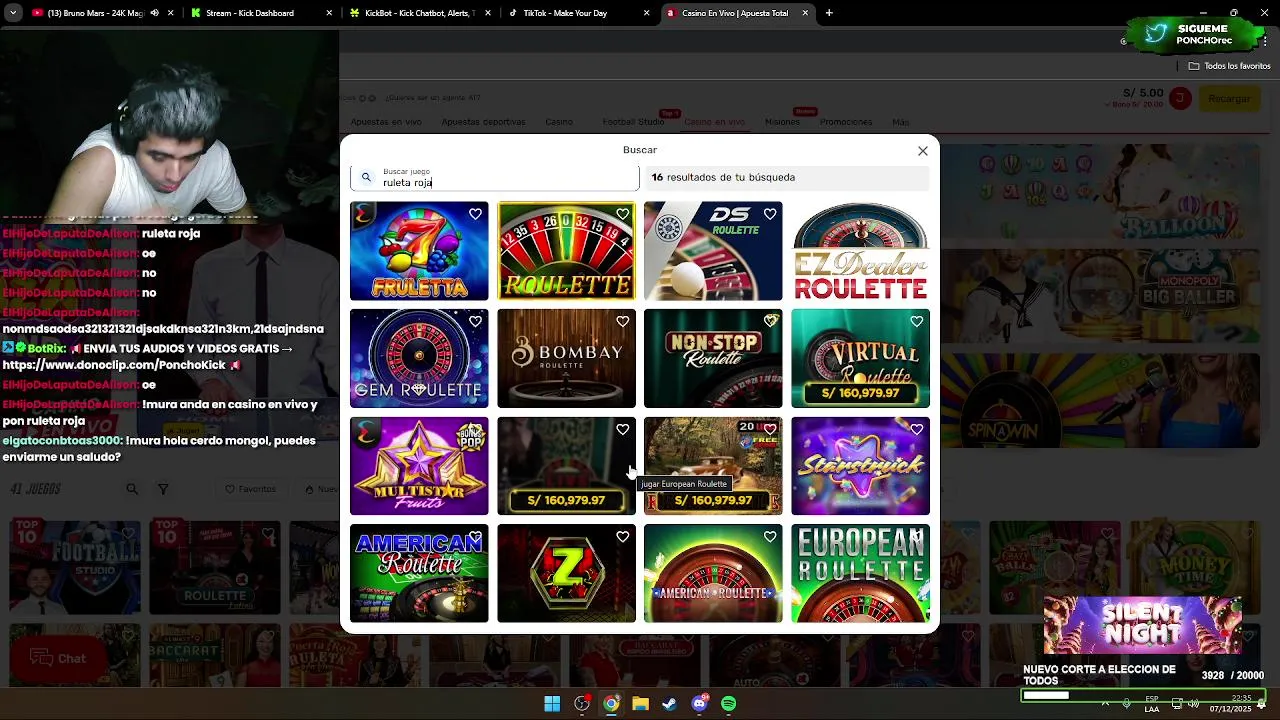
Task: Open Todos los favoritos bookmarks folder
Action: [1229, 66]
